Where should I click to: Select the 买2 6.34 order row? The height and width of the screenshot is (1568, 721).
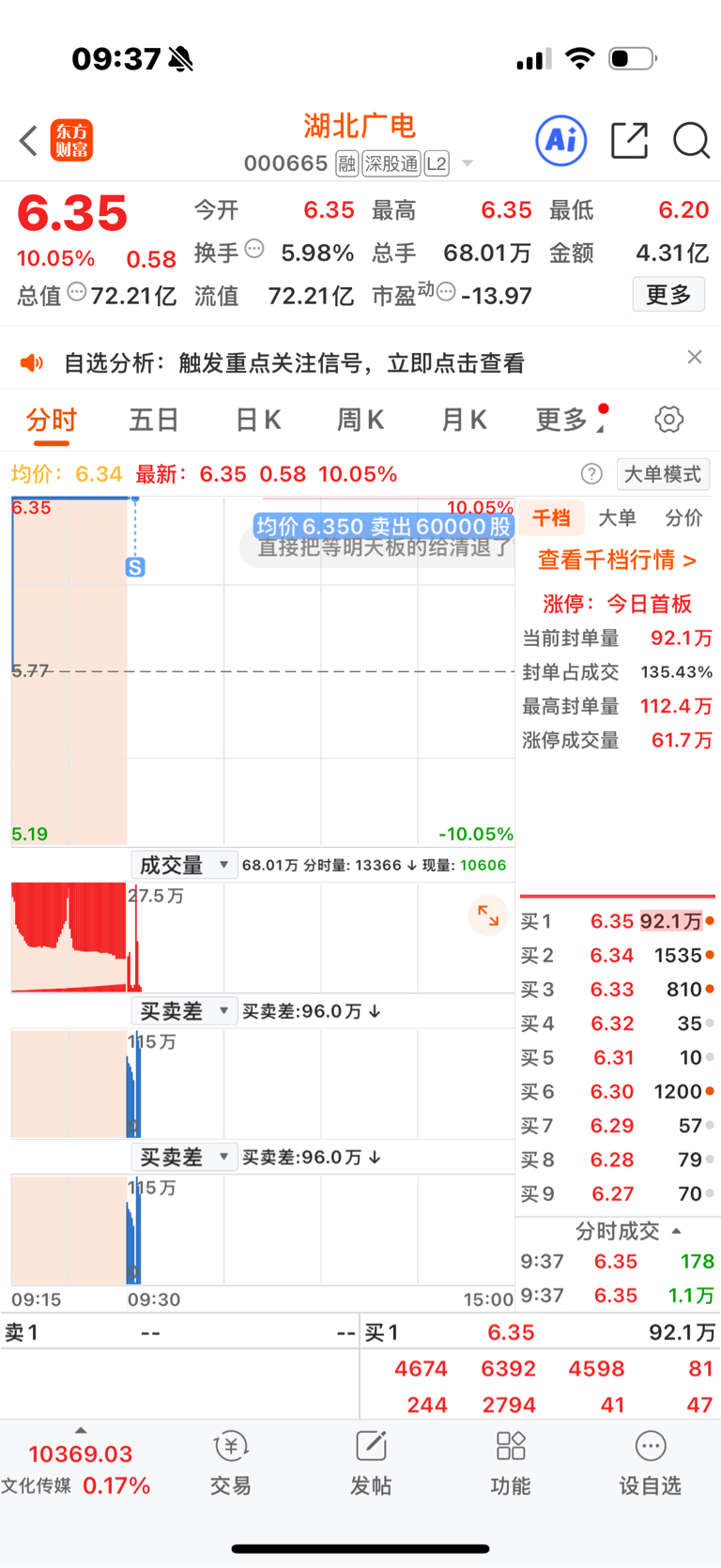point(617,955)
